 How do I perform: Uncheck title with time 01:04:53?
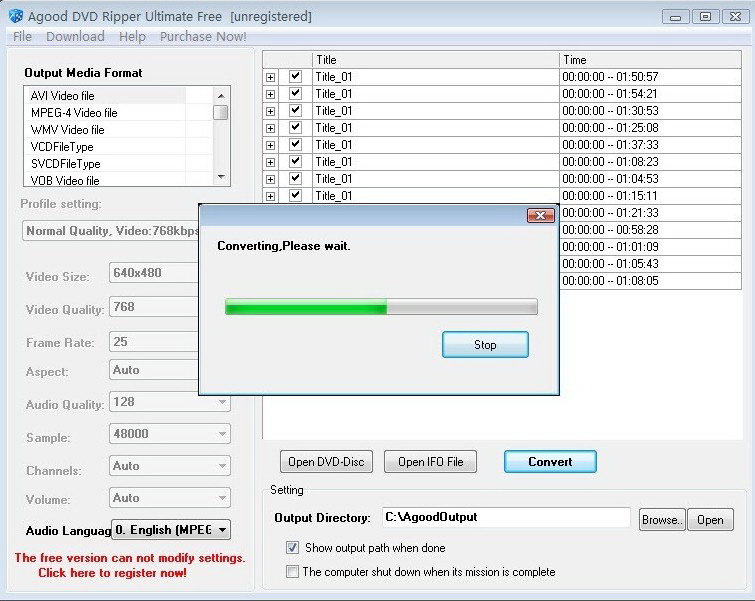tap(295, 179)
